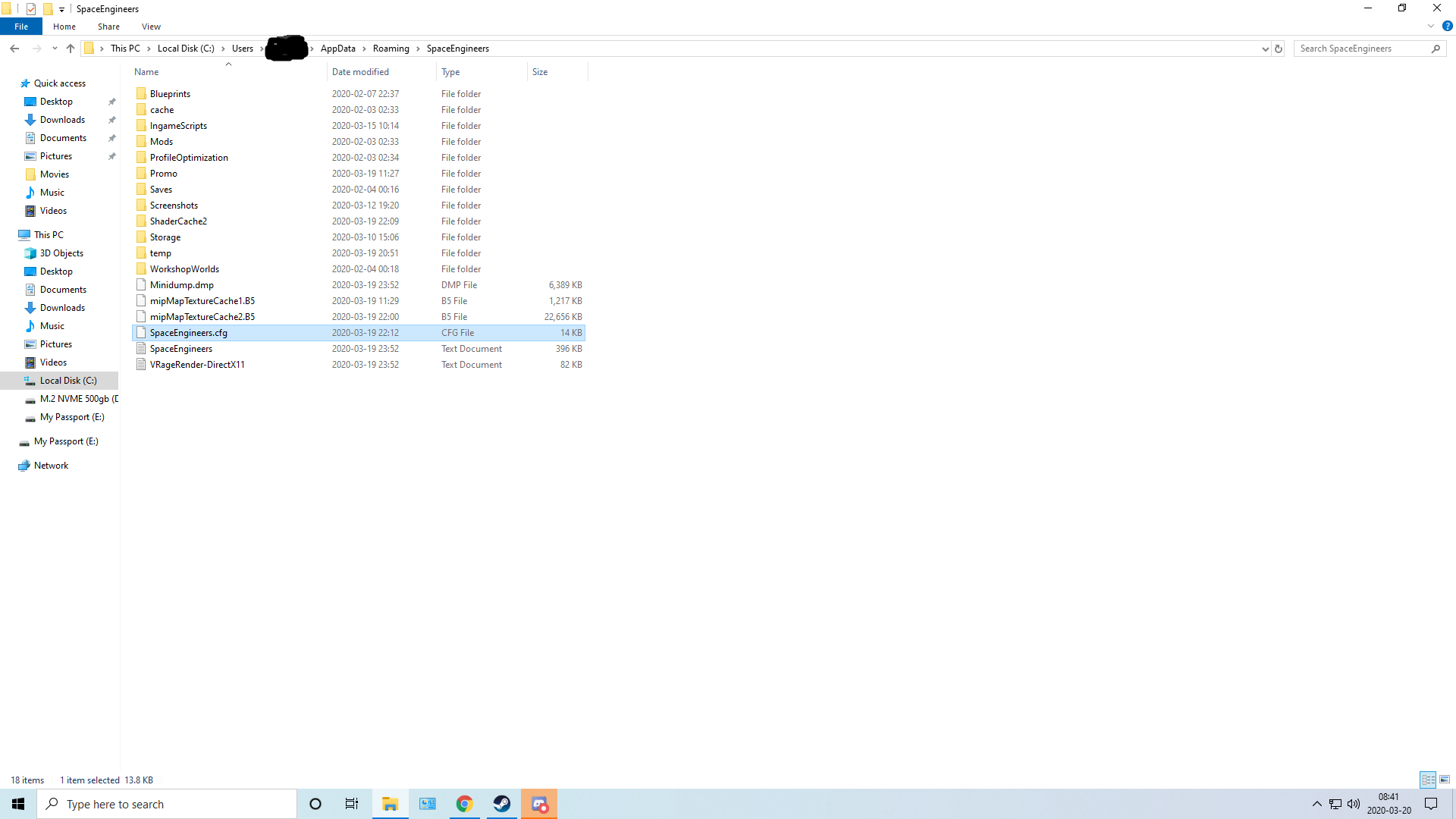Open Cortana circle on the taskbar

pyautogui.click(x=315, y=804)
